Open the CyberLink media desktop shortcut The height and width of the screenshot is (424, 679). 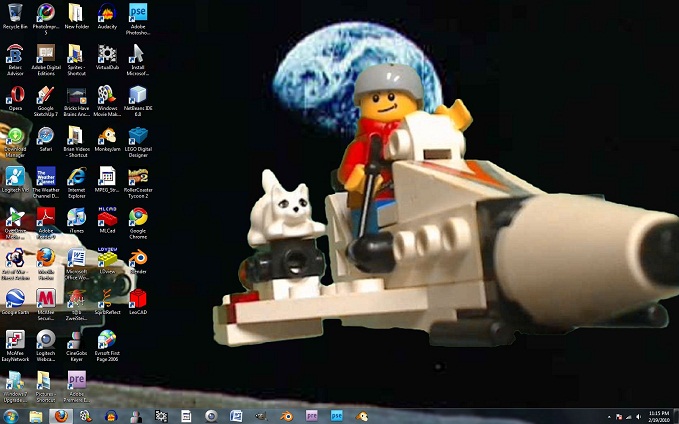coord(15,223)
